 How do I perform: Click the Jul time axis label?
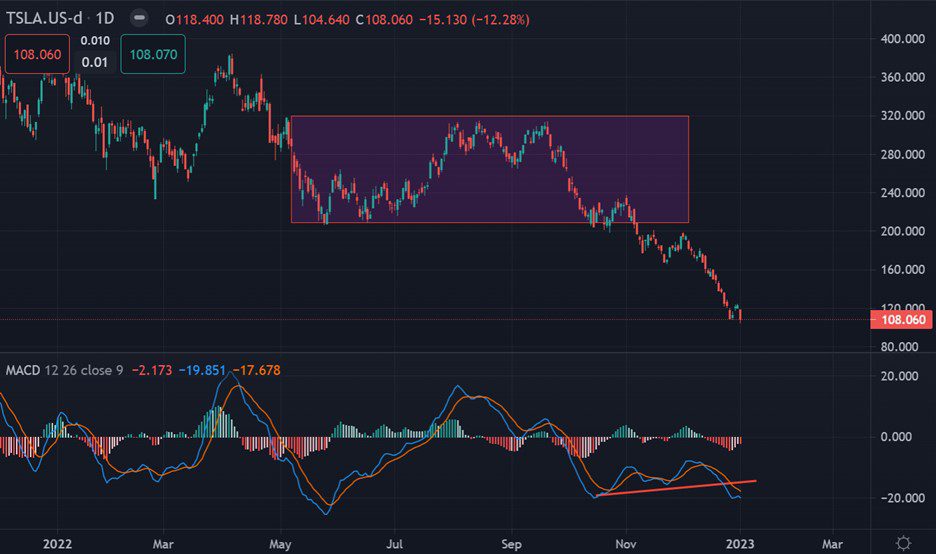pyautogui.click(x=395, y=544)
